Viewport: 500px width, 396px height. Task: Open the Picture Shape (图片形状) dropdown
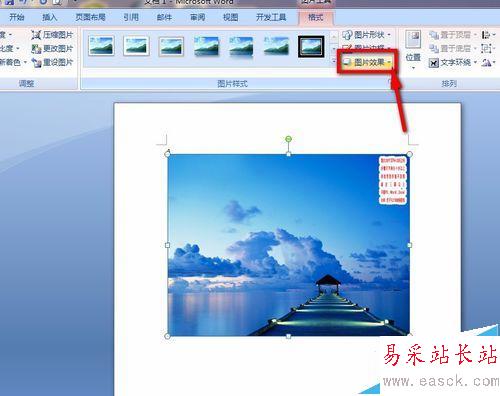(x=367, y=35)
